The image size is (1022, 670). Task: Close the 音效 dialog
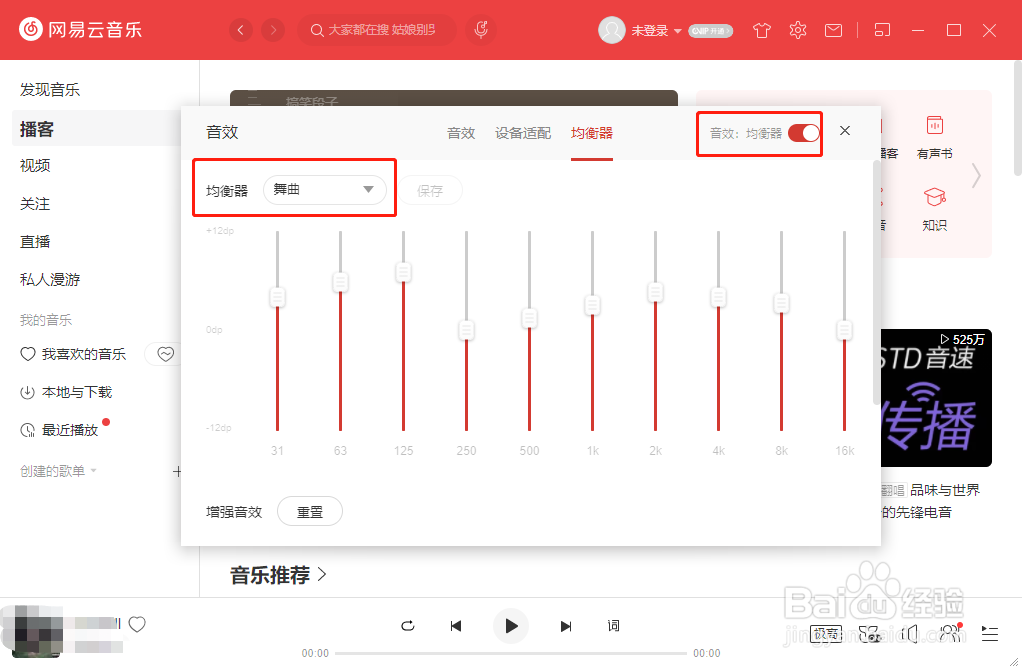(x=845, y=131)
